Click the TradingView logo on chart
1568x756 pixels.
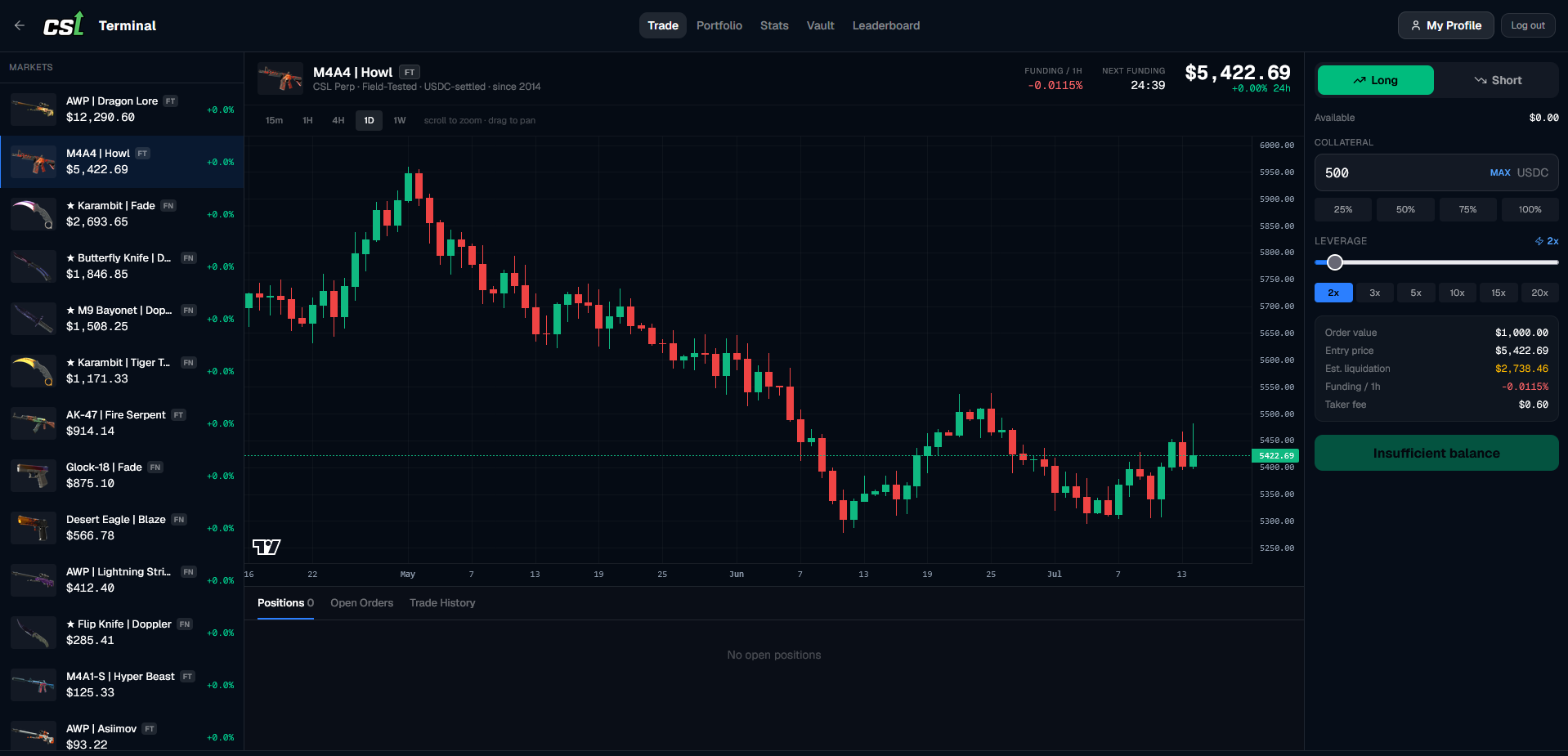pos(267,547)
